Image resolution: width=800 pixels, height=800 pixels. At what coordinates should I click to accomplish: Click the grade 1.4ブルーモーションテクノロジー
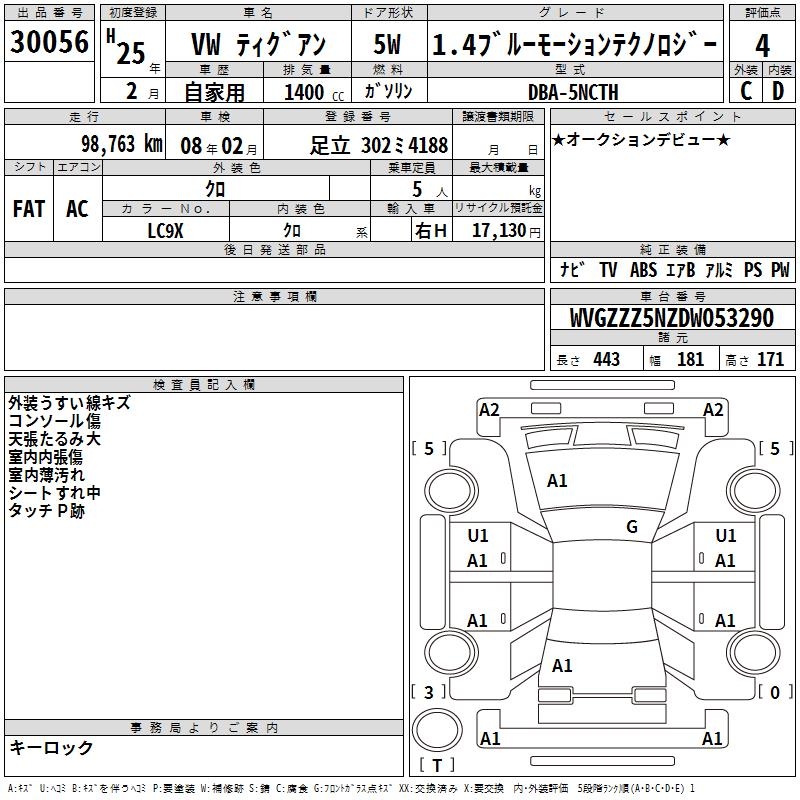click(574, 44)
